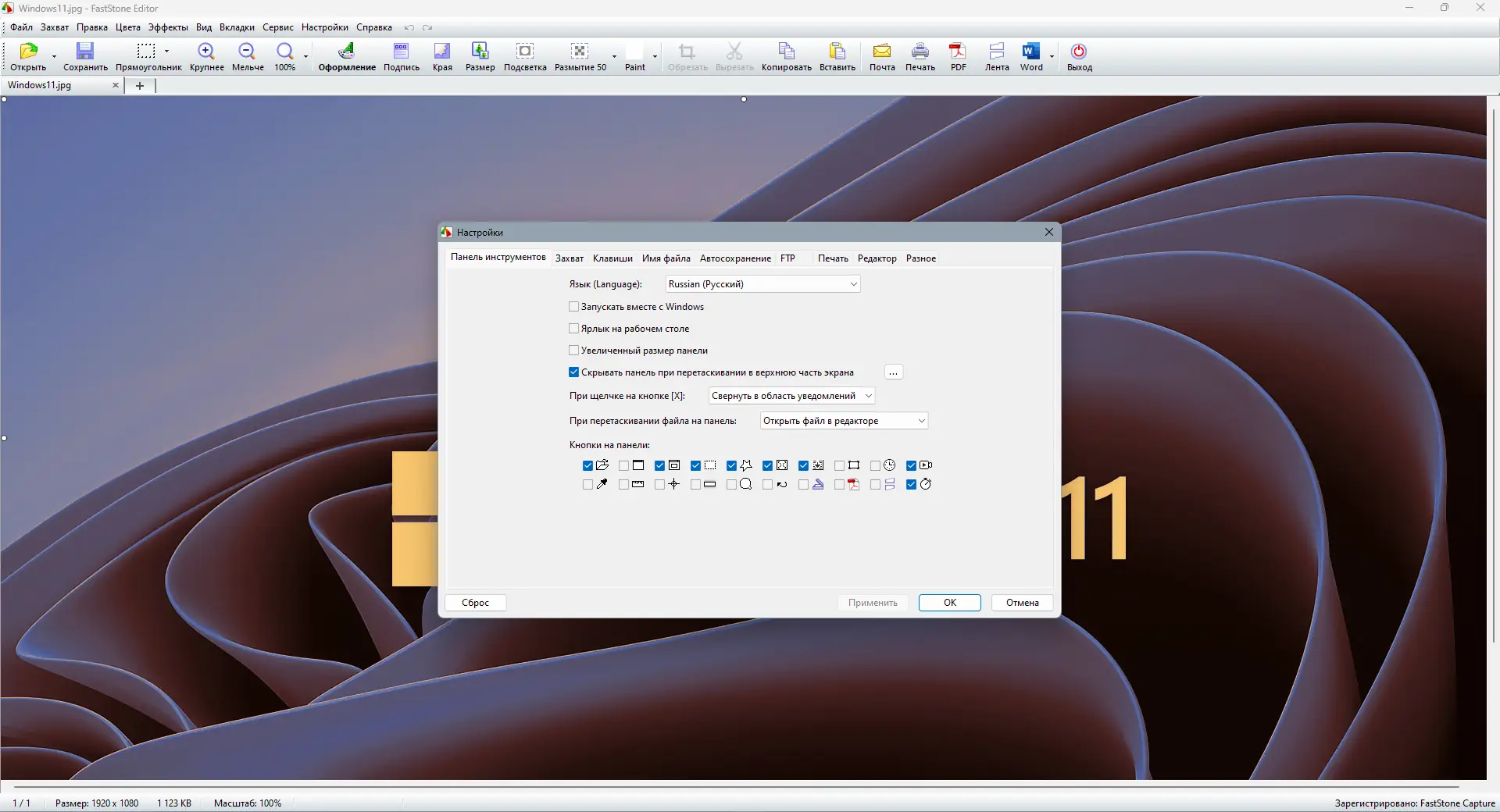This screenshot has width=1500, height=812.
Task: Click the undo arrow in menu bar
Action: coord(409,27)
